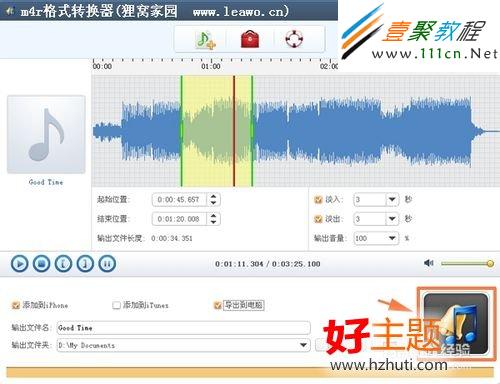Click the play button

[20, 264]
